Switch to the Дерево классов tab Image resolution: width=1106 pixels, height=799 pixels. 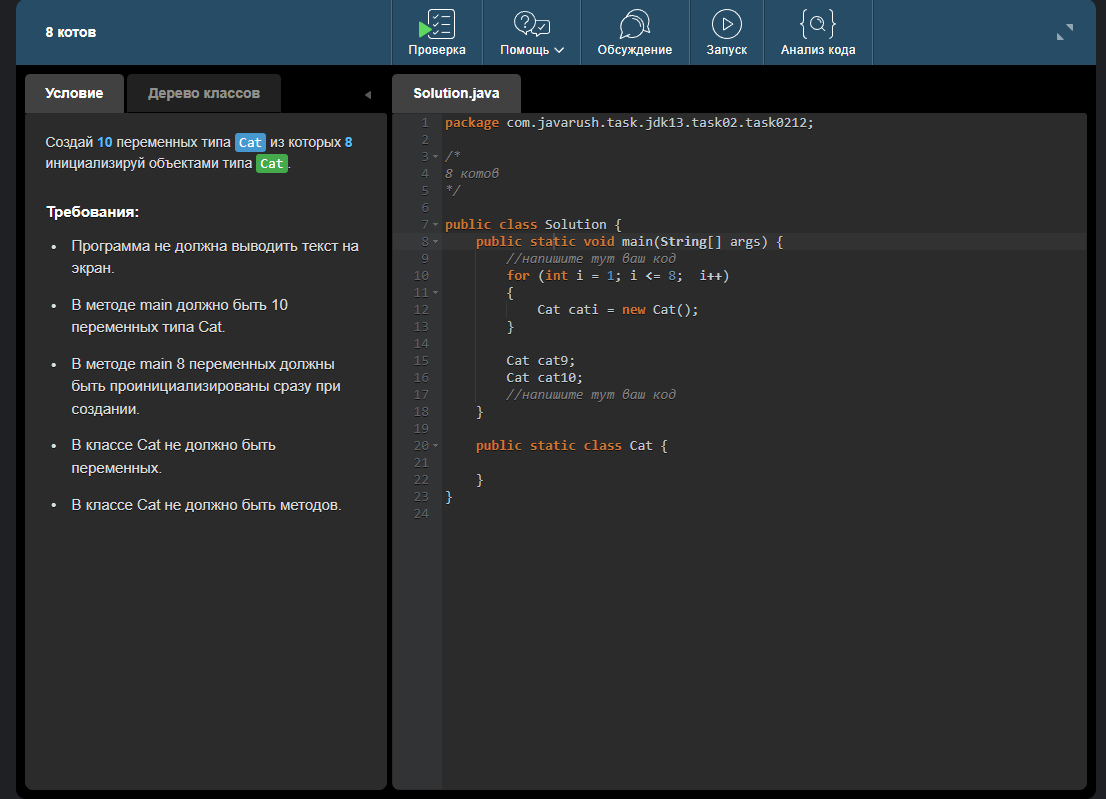point(204,93)
